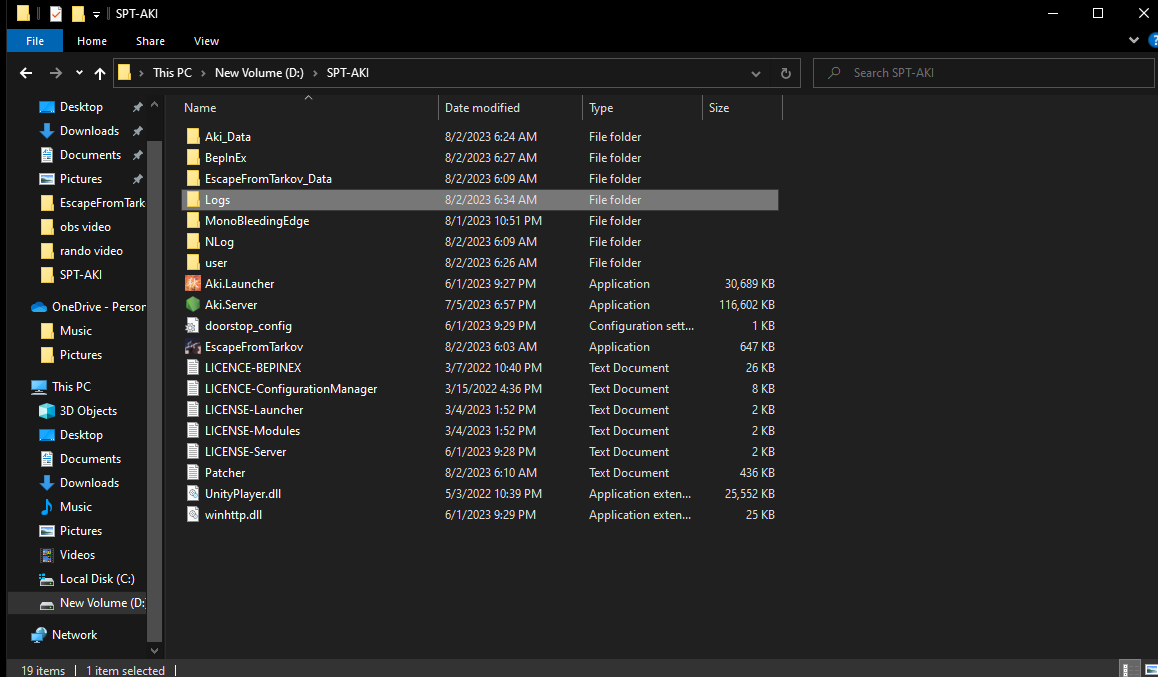Click the Aki.Launcher application icon
Screen dimensions: 1158x677
click(x=193, y=283)
